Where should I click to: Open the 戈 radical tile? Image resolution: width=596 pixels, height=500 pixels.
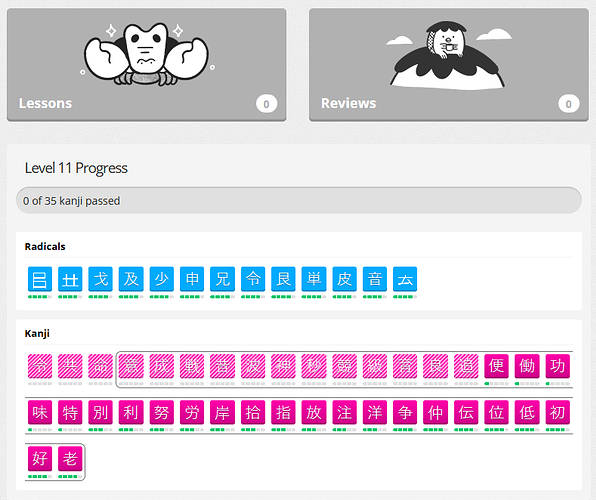coord(101,279)
